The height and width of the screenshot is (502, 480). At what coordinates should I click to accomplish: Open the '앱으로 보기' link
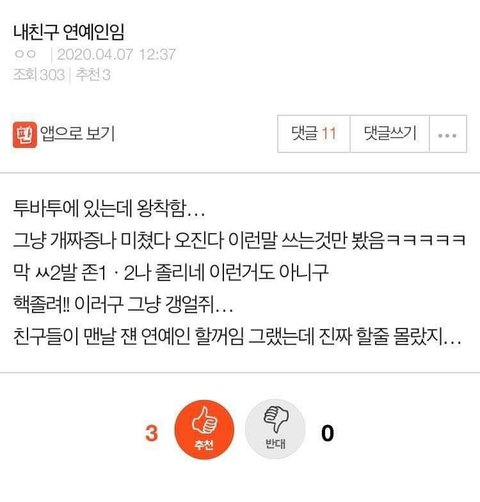point(77,134)
